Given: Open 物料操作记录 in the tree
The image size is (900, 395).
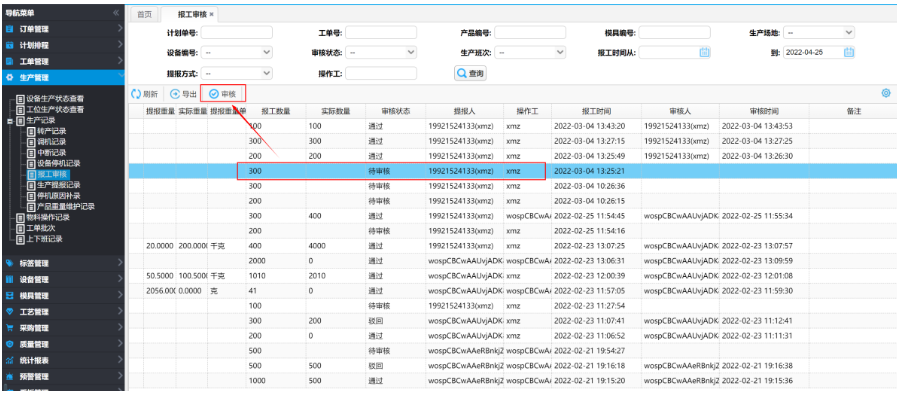Looking at the screenshot, I should point(48,218).
